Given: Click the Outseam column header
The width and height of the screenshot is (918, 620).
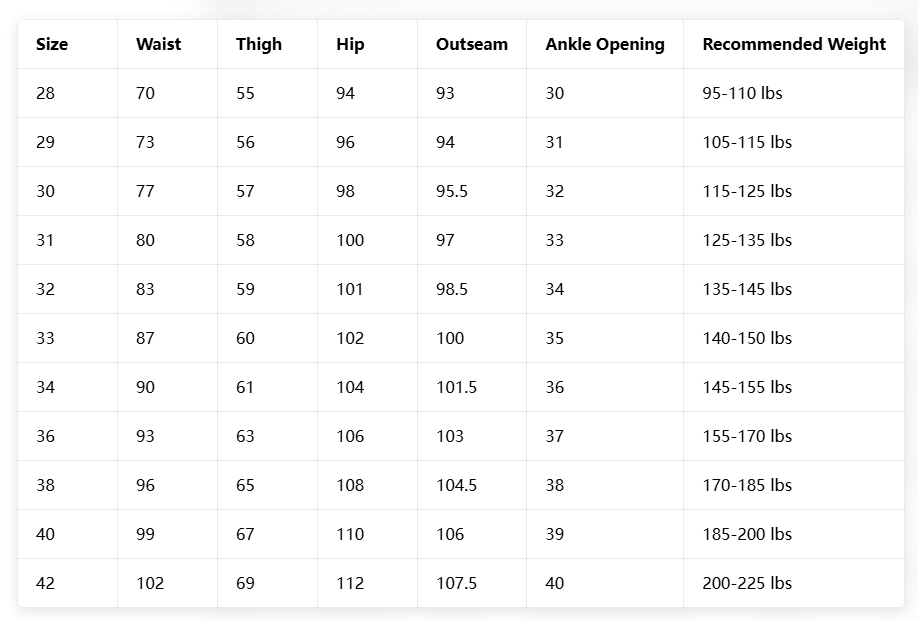Looking at the screenshot, I should [x=471, y=44].
